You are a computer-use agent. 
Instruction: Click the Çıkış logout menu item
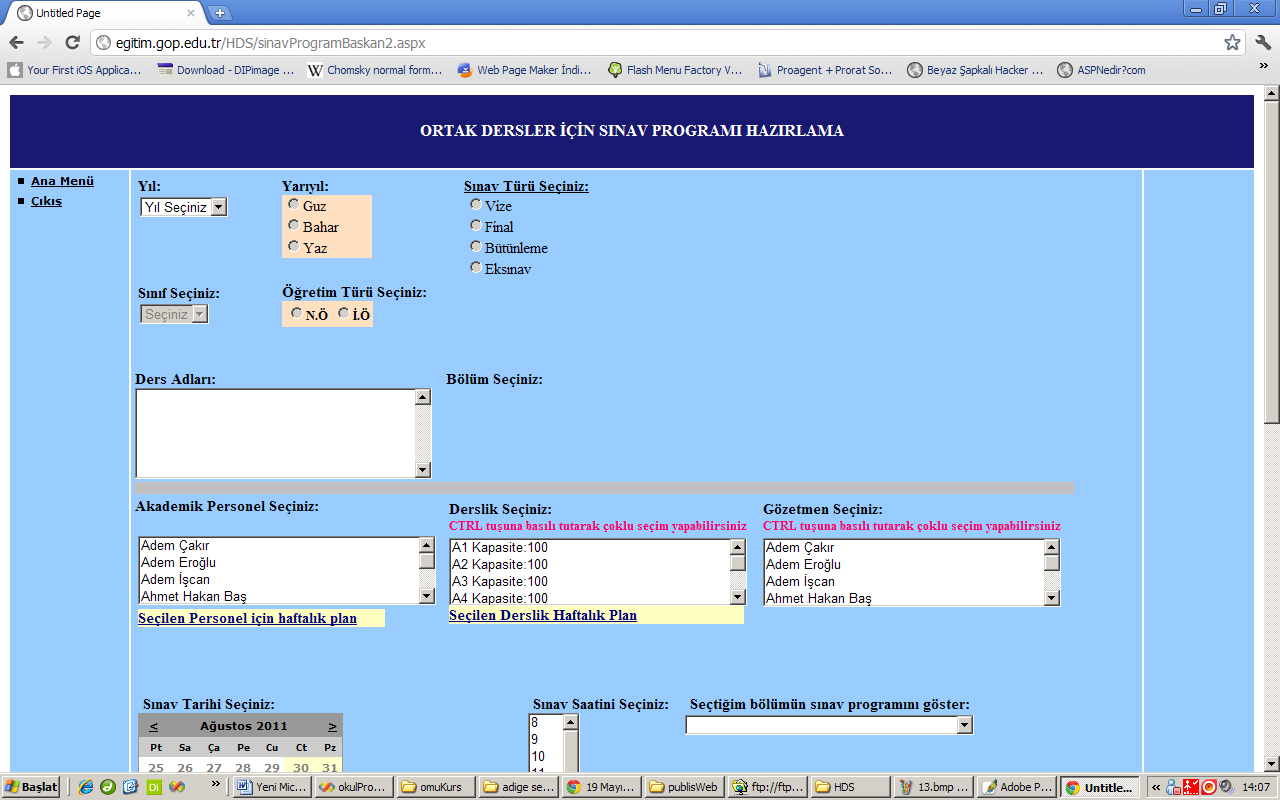pos(46,201)
